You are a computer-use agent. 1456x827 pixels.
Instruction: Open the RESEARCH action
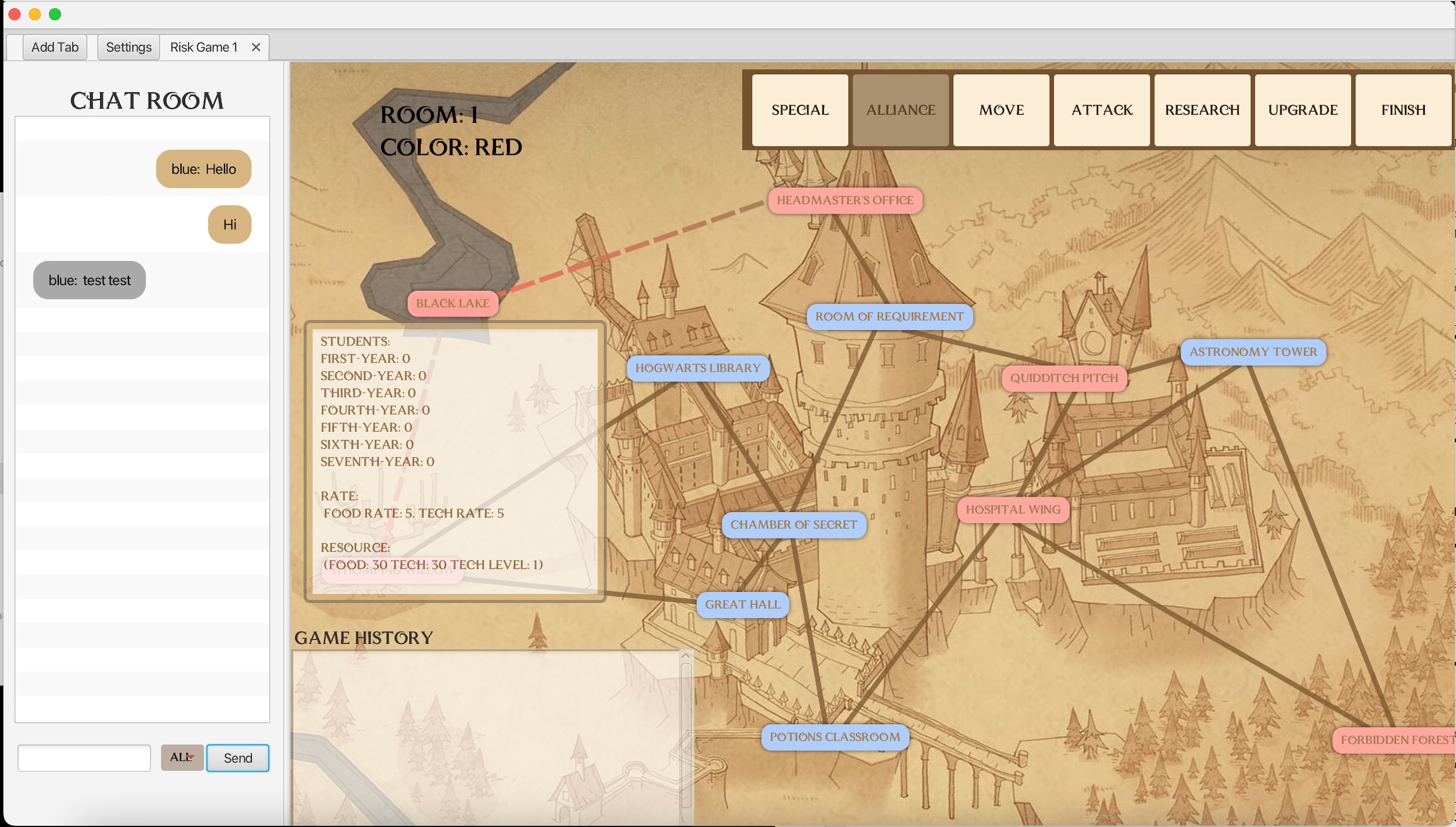(1202, 110)
